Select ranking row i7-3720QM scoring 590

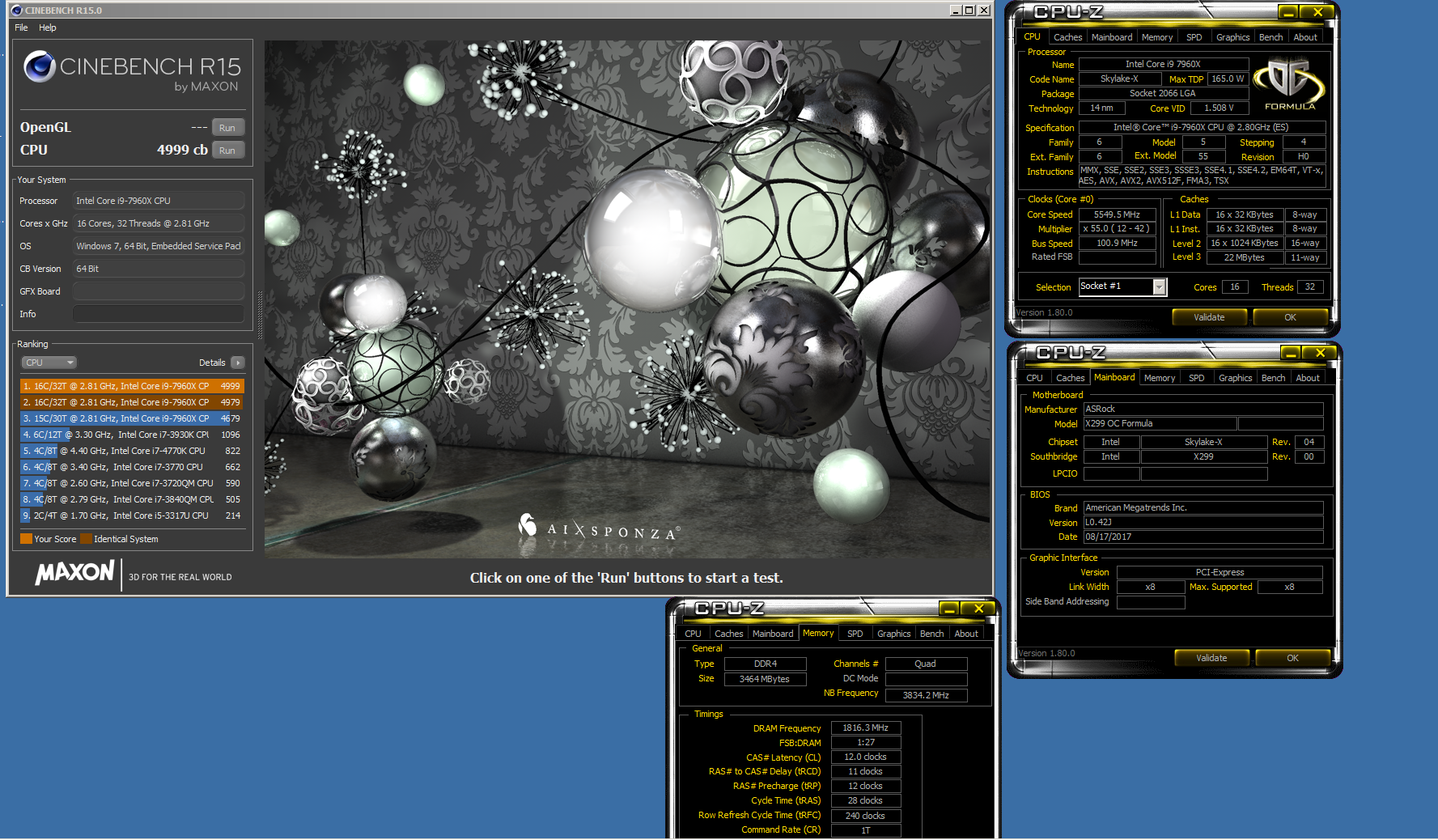(132, 483)
